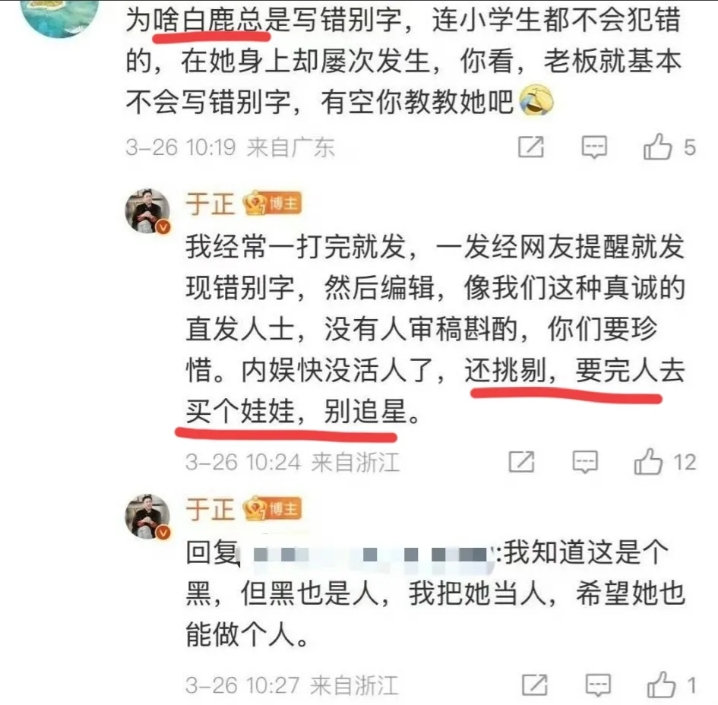
Task: Open the blurred replied-to username
Action: pos(370,554)
